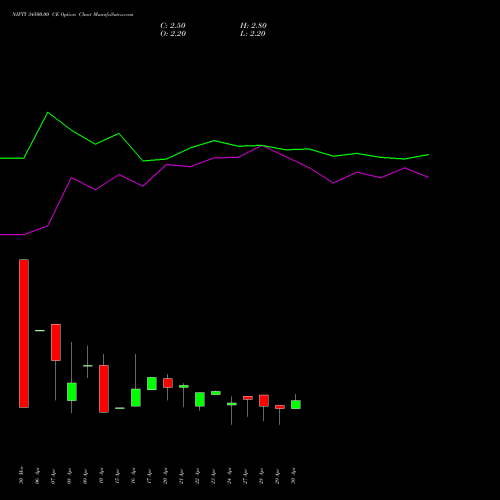Screen dimensions: 500x500
Task: Click the green candle for 17 Apr
Action: (x=152, y=383)
